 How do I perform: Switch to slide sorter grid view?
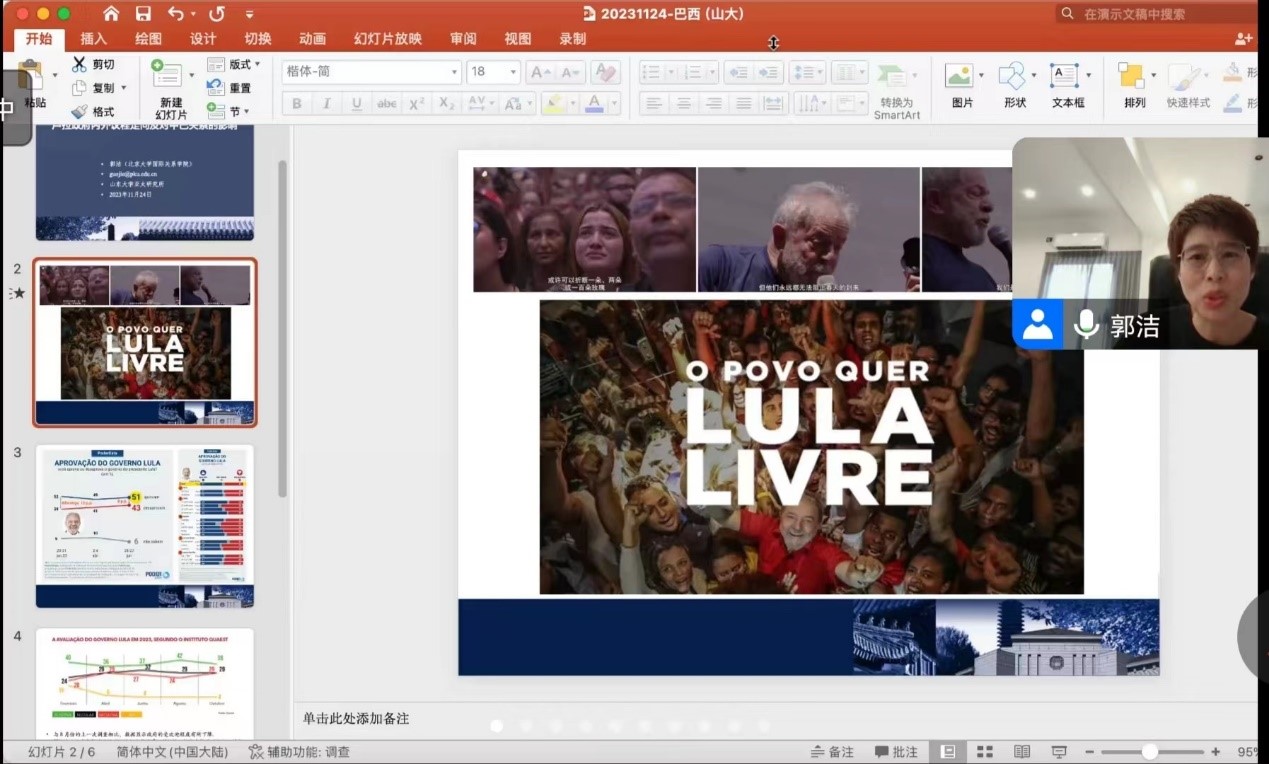(984, 752)
